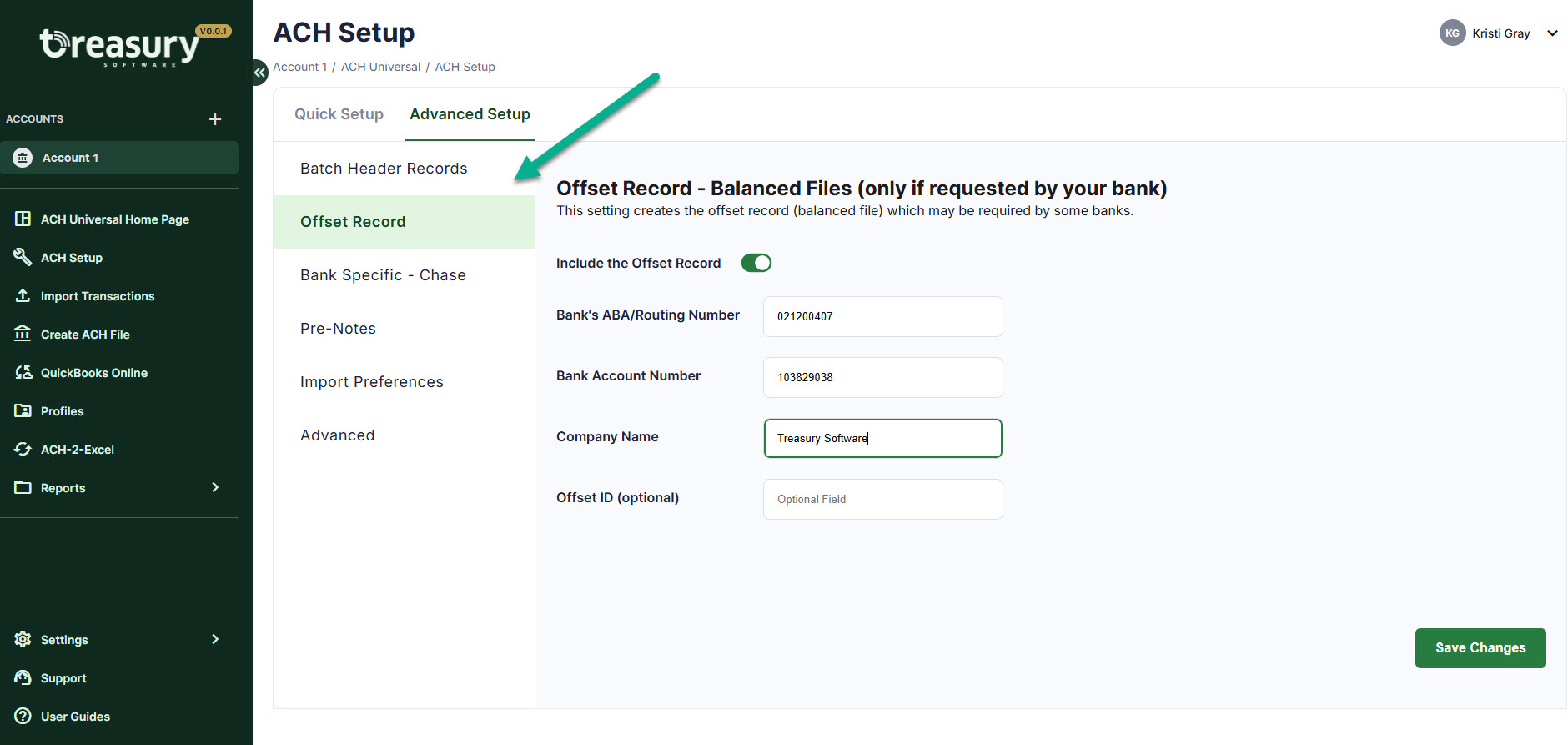Select Bank Specific - Chase section

(x=383, y=275)
